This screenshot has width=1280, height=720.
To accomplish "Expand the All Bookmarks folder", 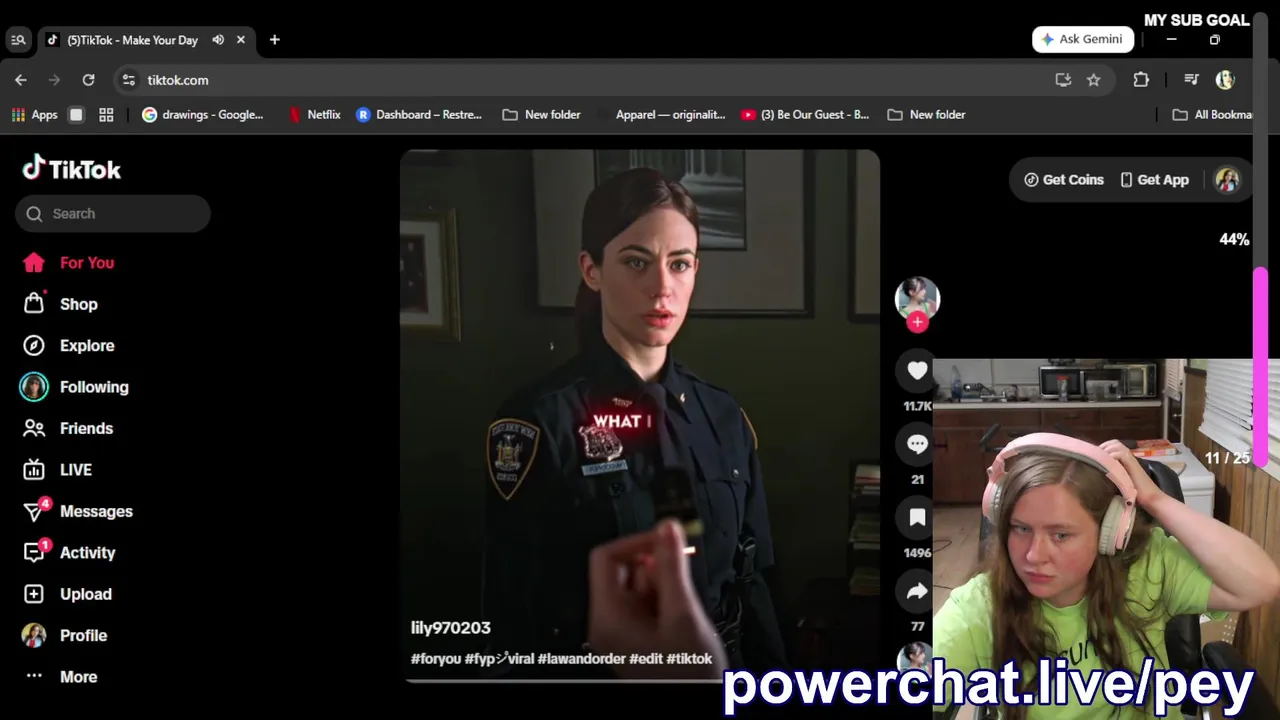I will [1213, 115].
